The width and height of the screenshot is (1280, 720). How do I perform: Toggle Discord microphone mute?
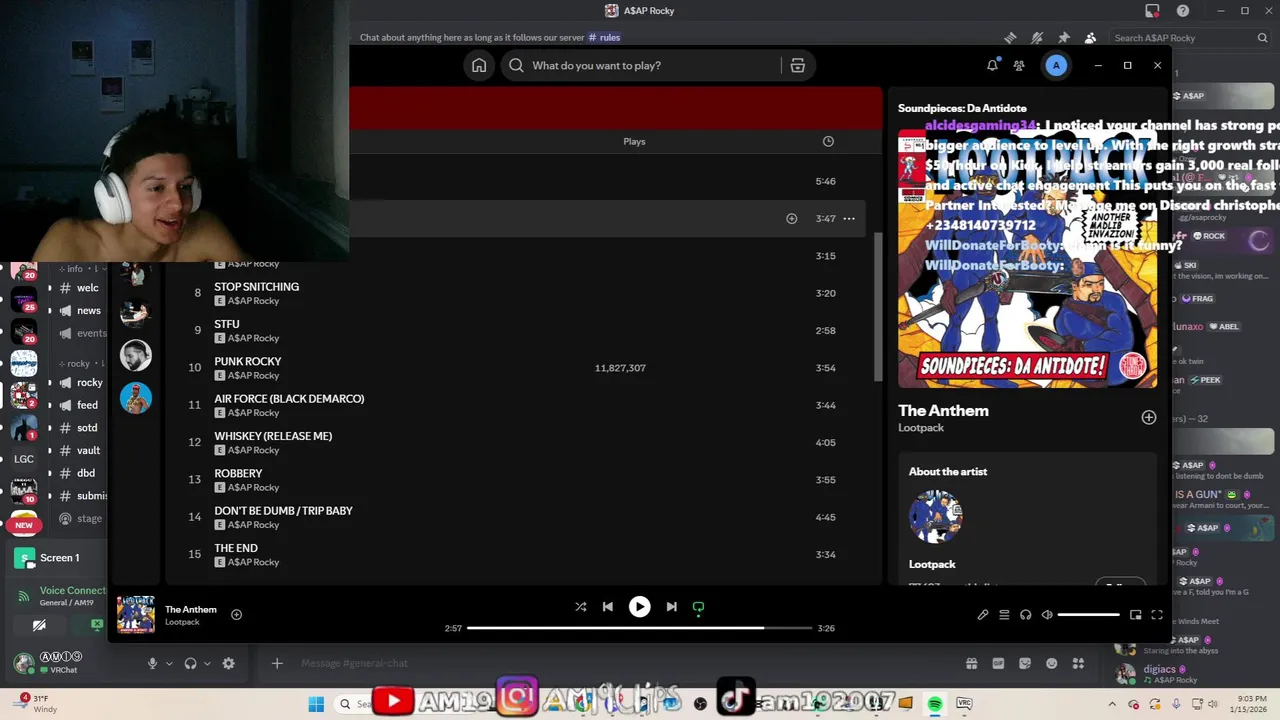[153, 663]
